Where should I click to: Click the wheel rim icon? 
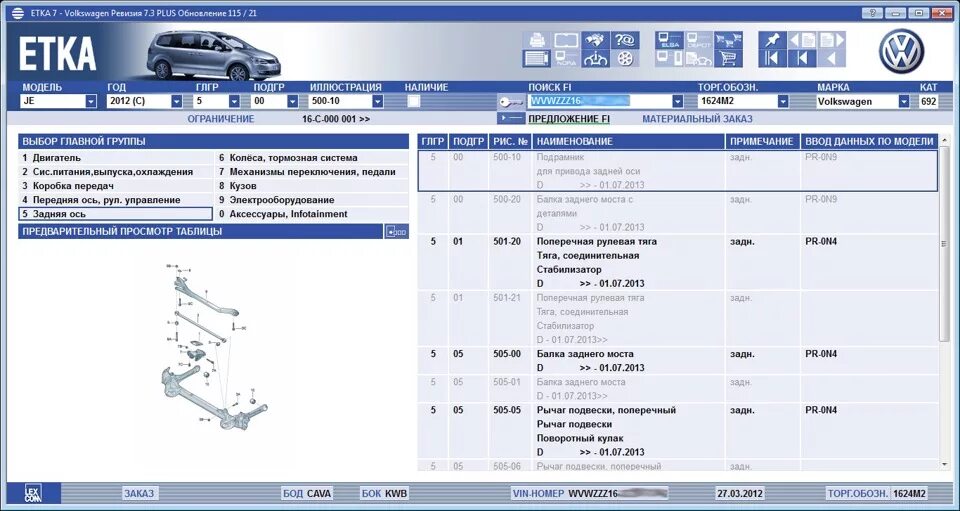point(625,59)
